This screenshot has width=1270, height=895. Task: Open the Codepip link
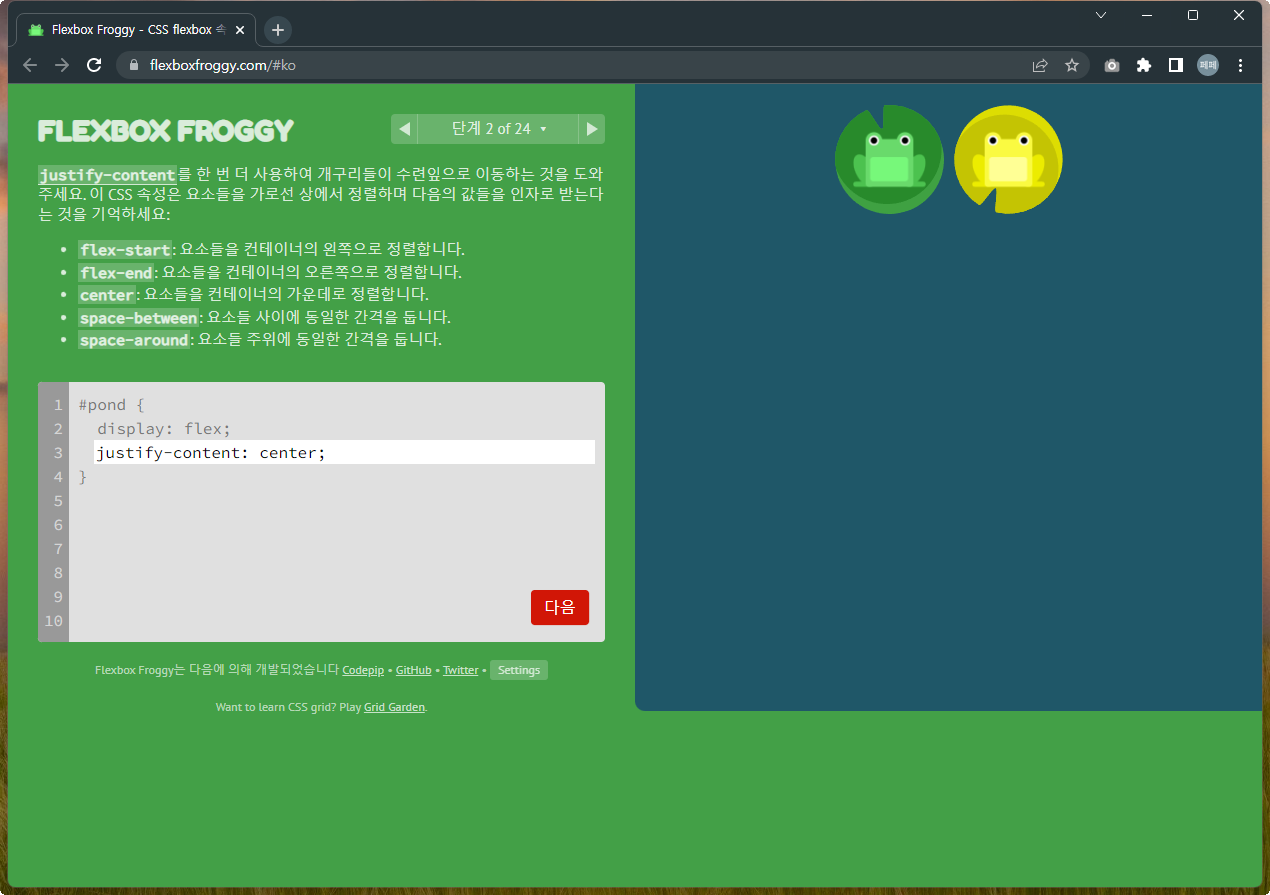[363, 670]
